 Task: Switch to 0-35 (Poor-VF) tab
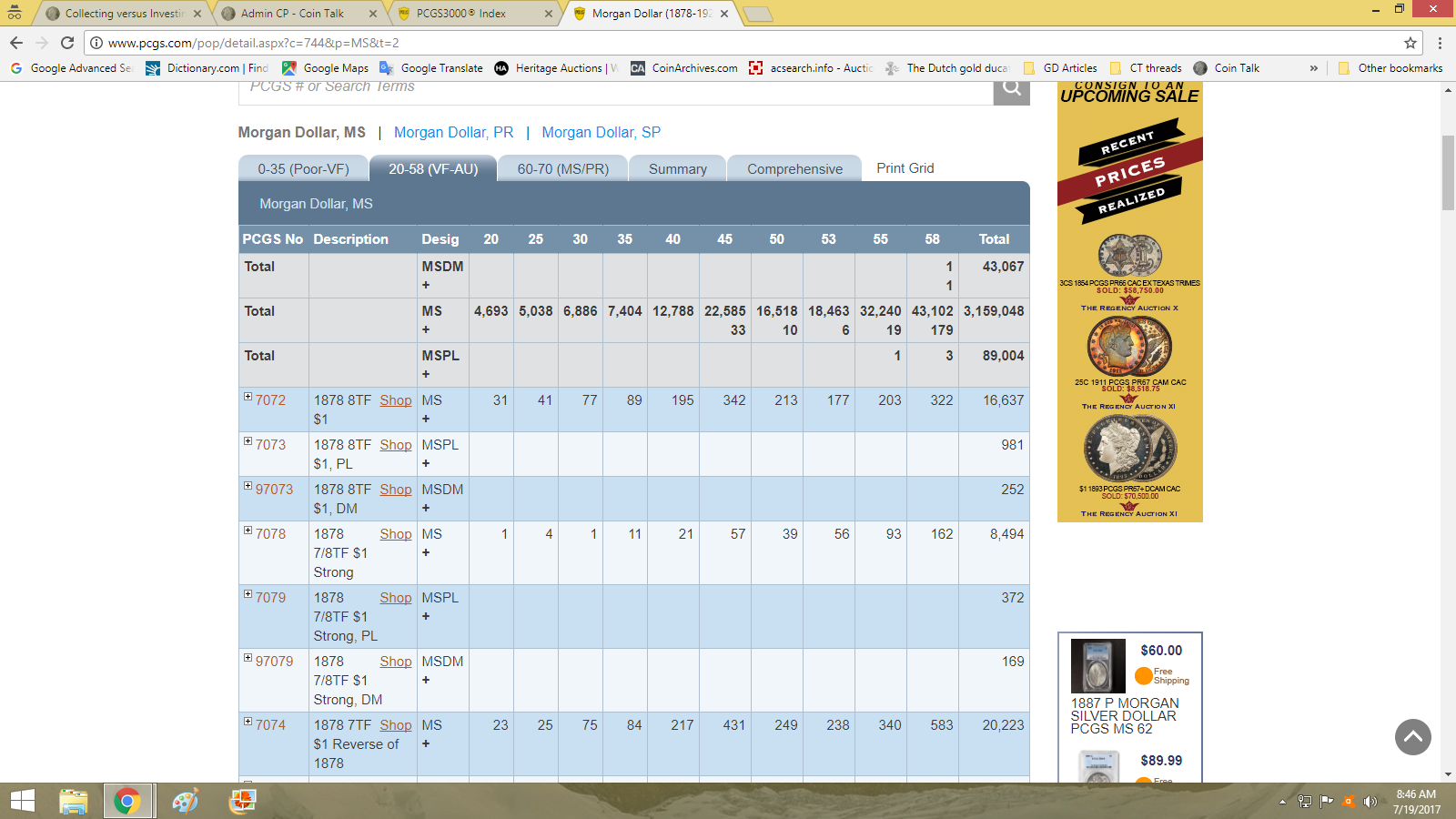(x=303, y=168)
